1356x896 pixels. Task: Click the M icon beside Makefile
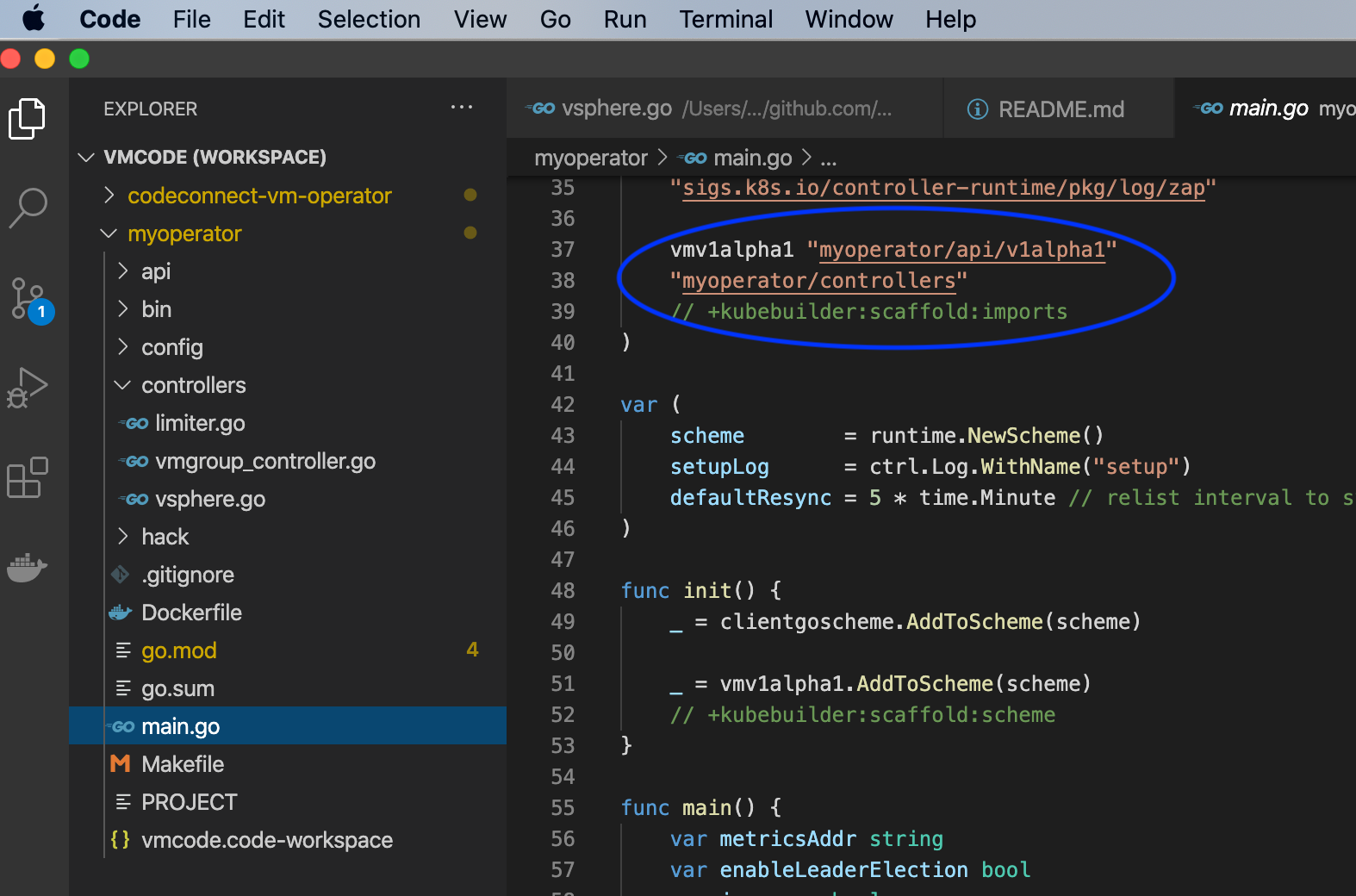[121, 764]
